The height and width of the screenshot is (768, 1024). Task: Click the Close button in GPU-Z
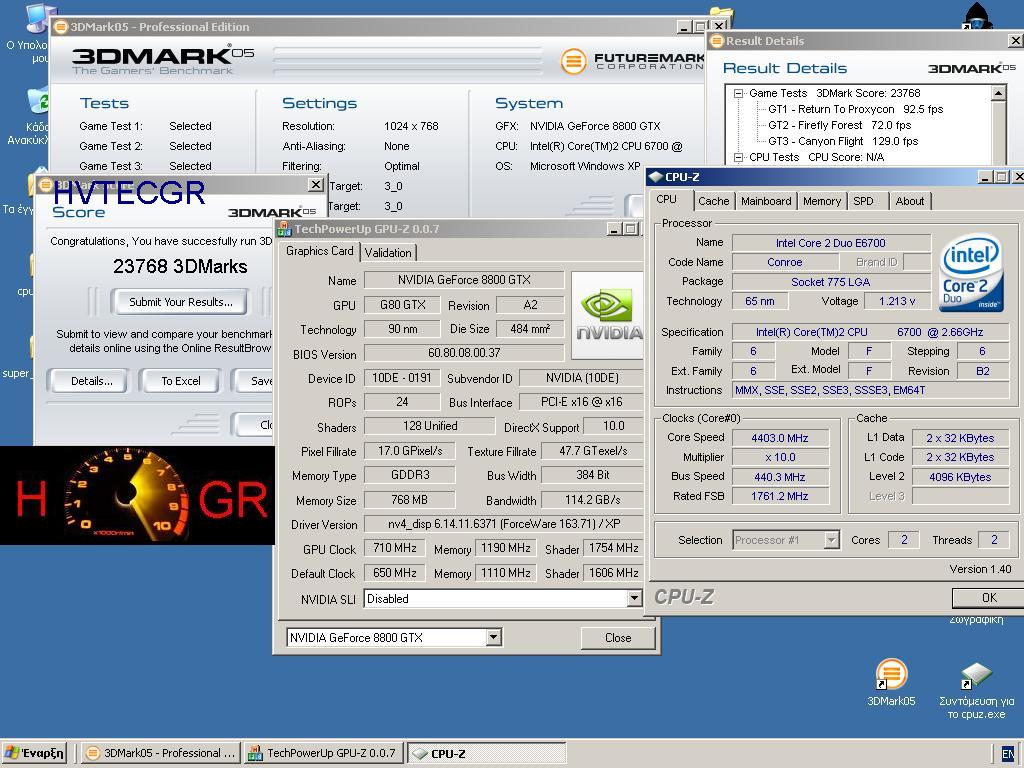(x=618, y=638)
